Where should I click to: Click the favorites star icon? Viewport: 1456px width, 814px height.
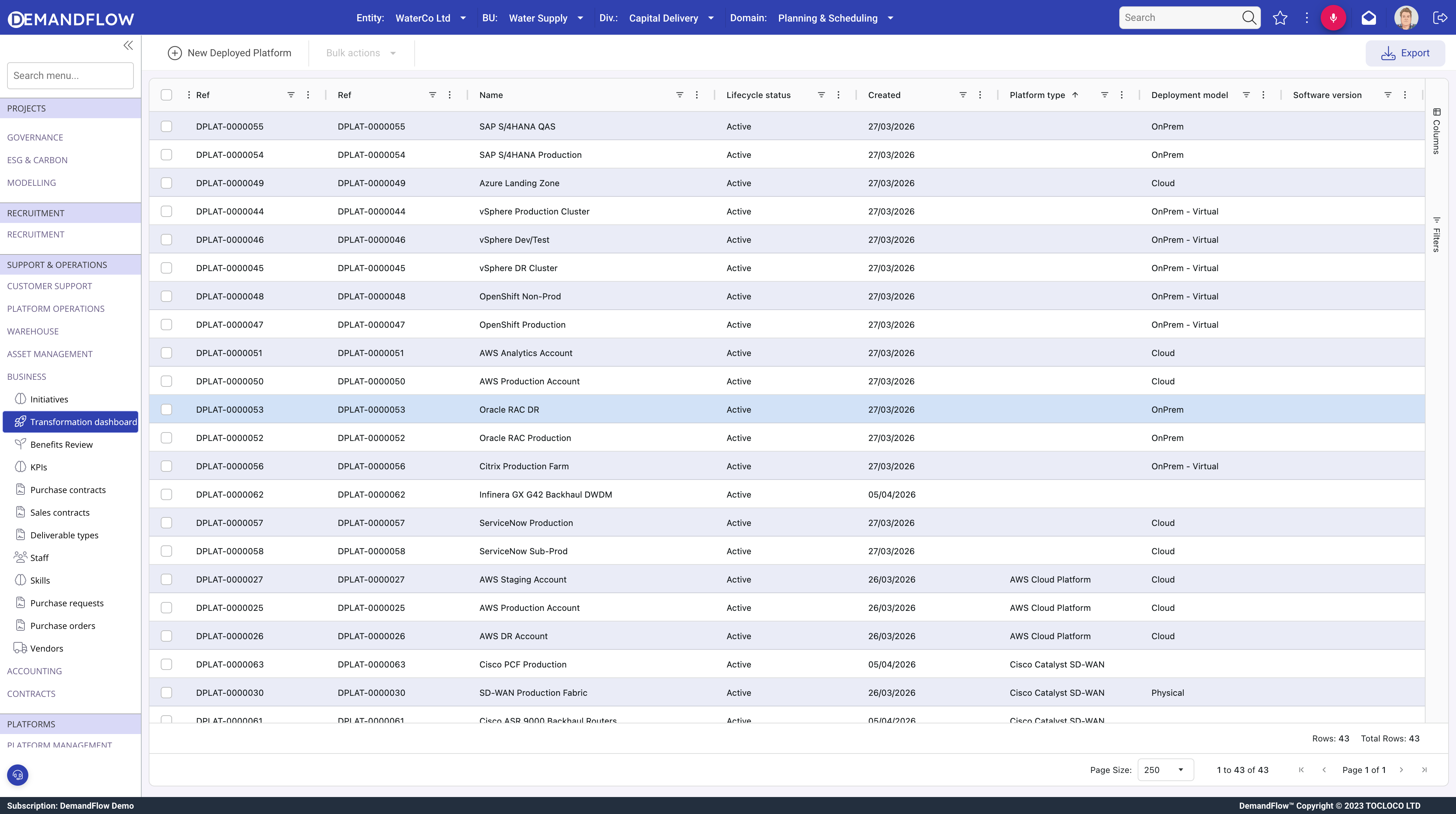1280,18
